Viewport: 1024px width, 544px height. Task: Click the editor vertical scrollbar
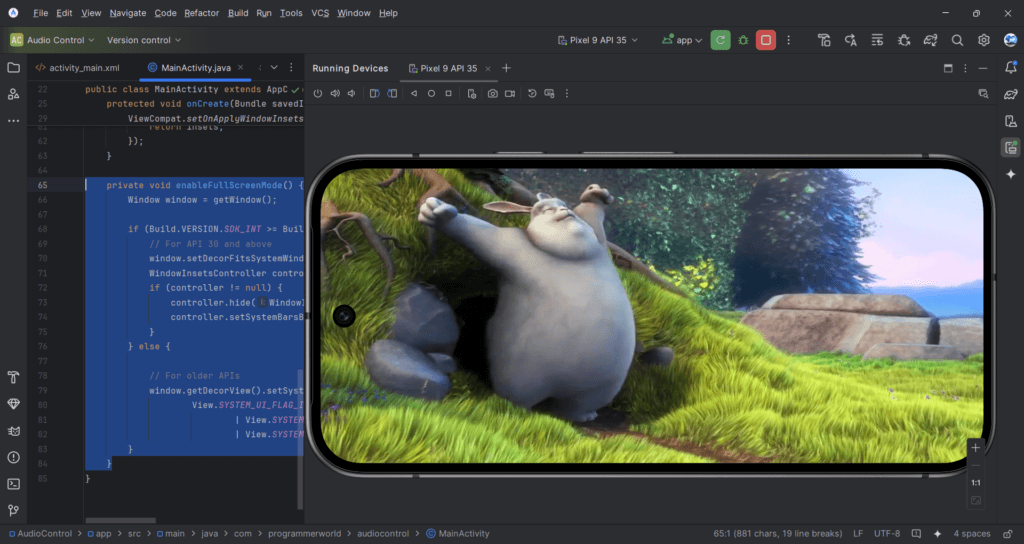[x=300, y=439]
